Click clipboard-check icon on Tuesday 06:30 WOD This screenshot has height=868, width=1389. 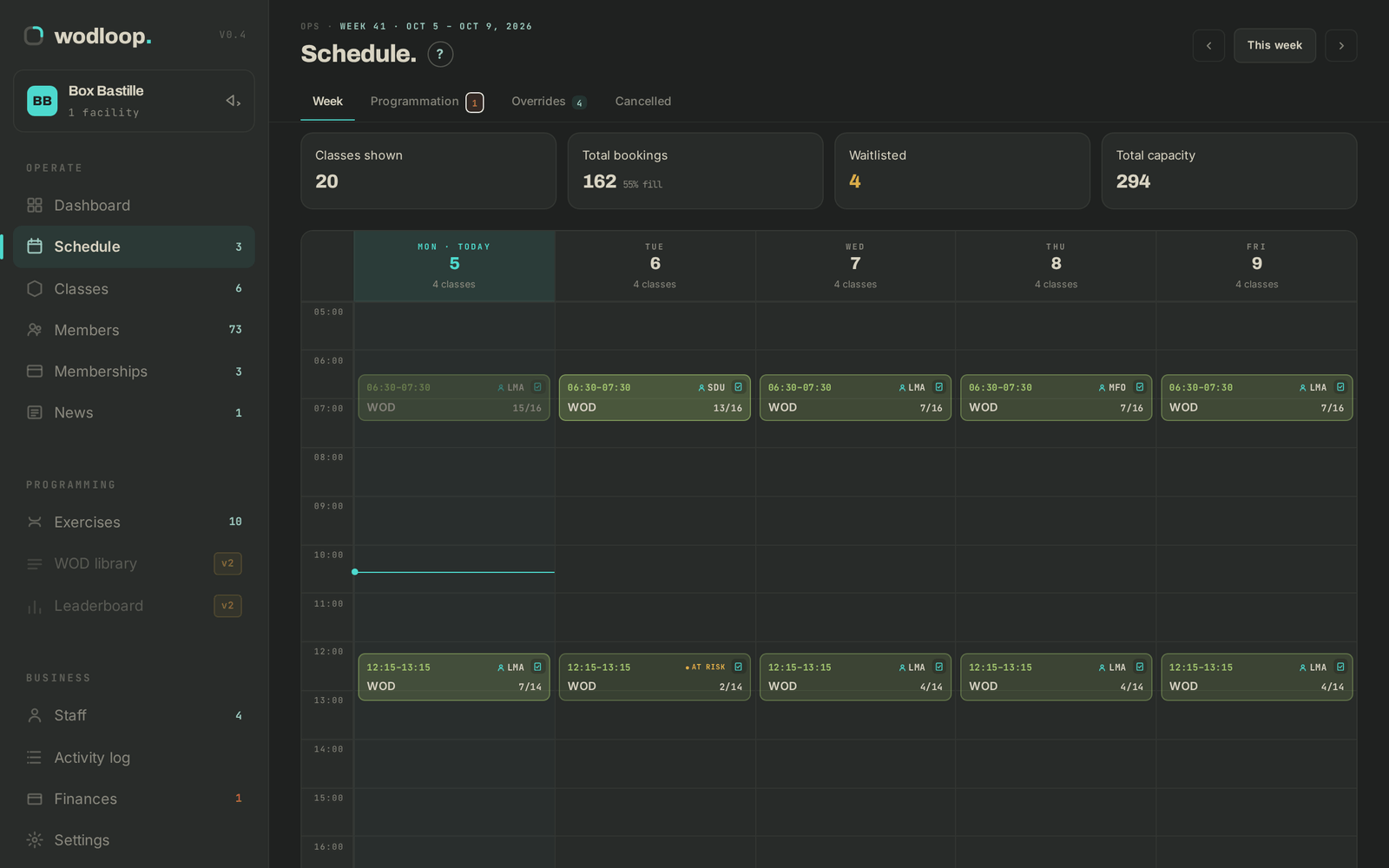pyautogui.click(x=738, y=387)
